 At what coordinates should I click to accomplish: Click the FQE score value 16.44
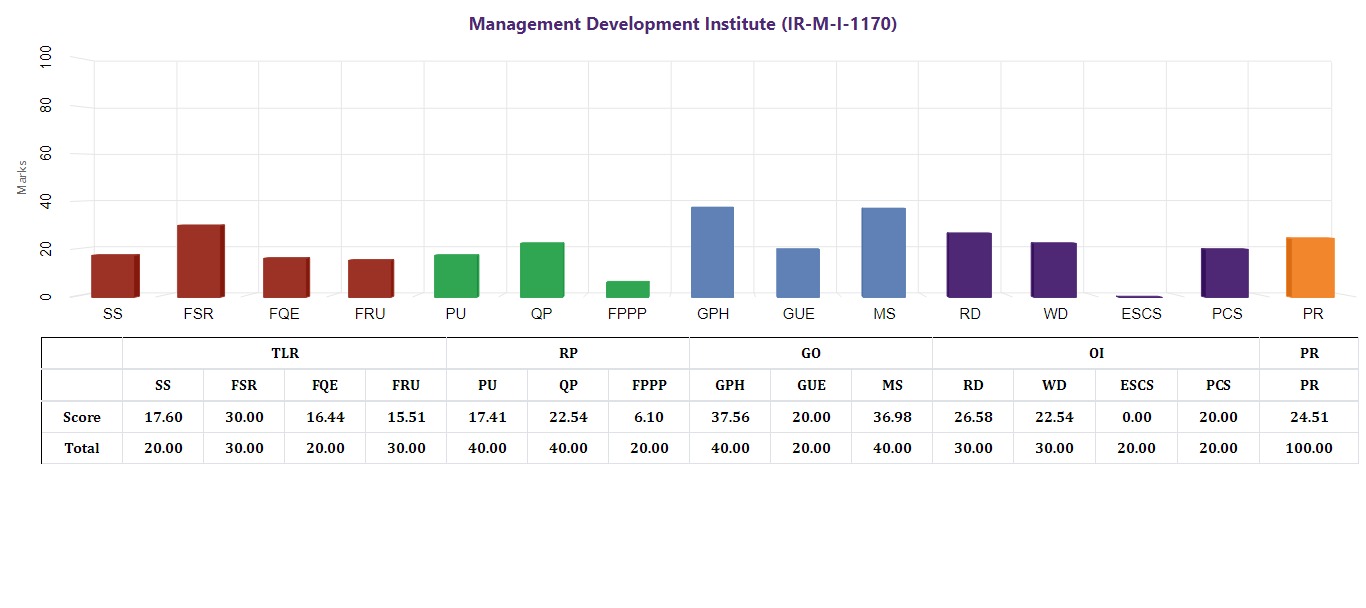pyautogui.click(x=325, y=417)
